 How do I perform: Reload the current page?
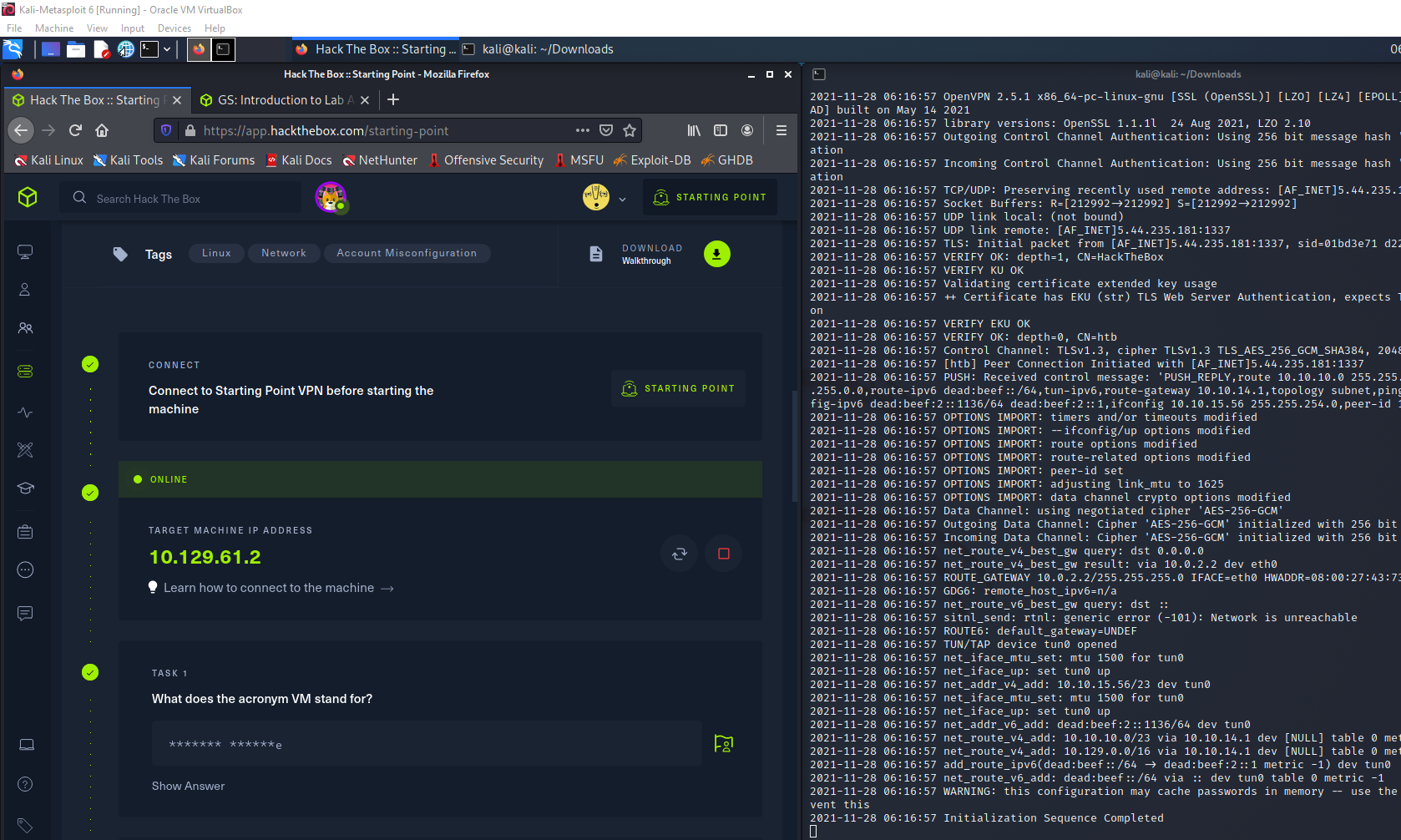tap(75, 130)
